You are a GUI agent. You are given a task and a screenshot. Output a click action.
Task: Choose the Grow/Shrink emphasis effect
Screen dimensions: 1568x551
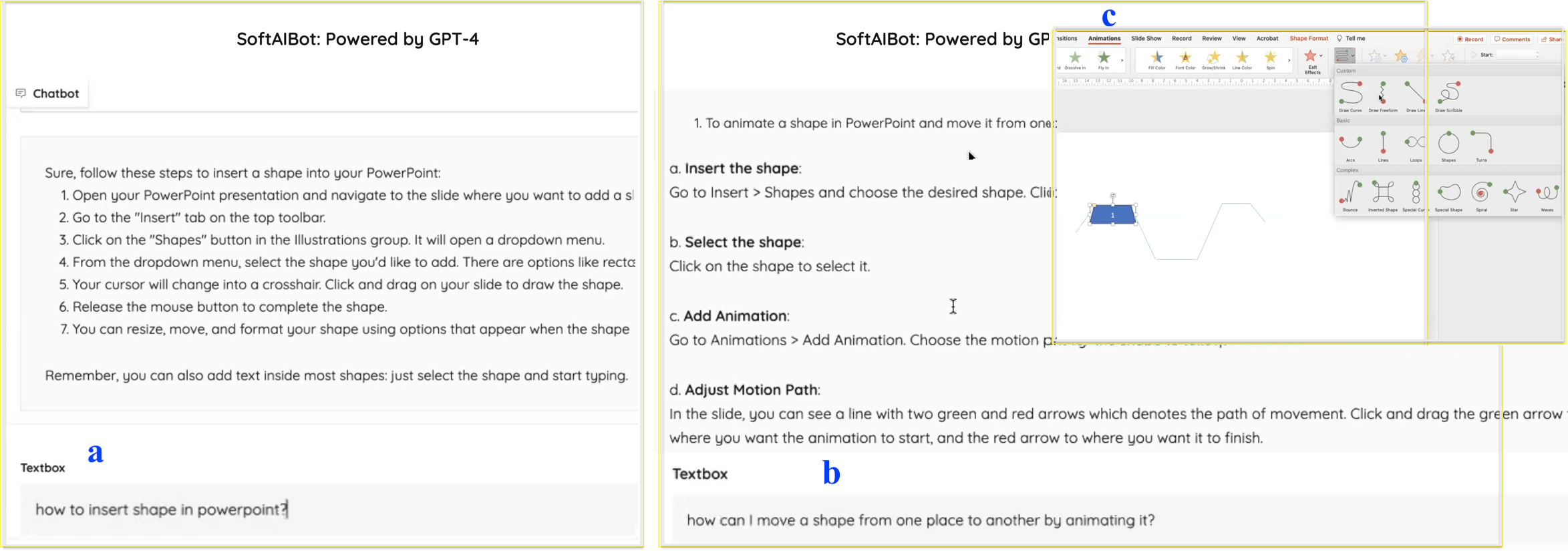point(1213,59)
